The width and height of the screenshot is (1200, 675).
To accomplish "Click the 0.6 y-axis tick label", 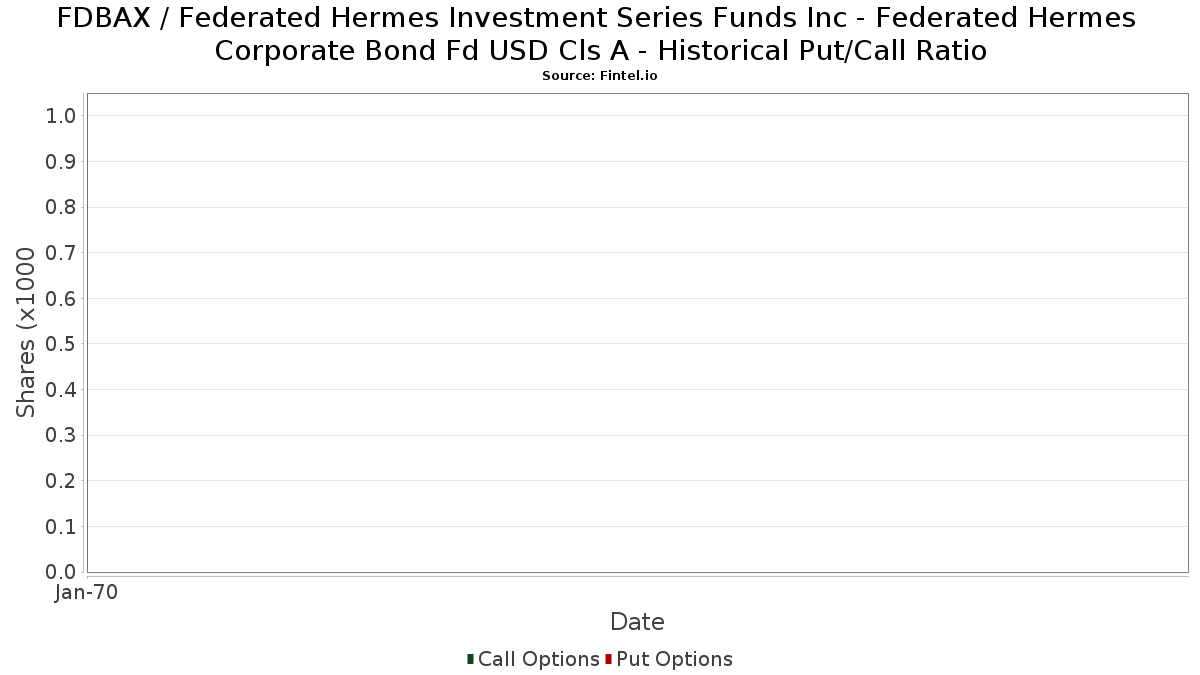I will (61, 299).
